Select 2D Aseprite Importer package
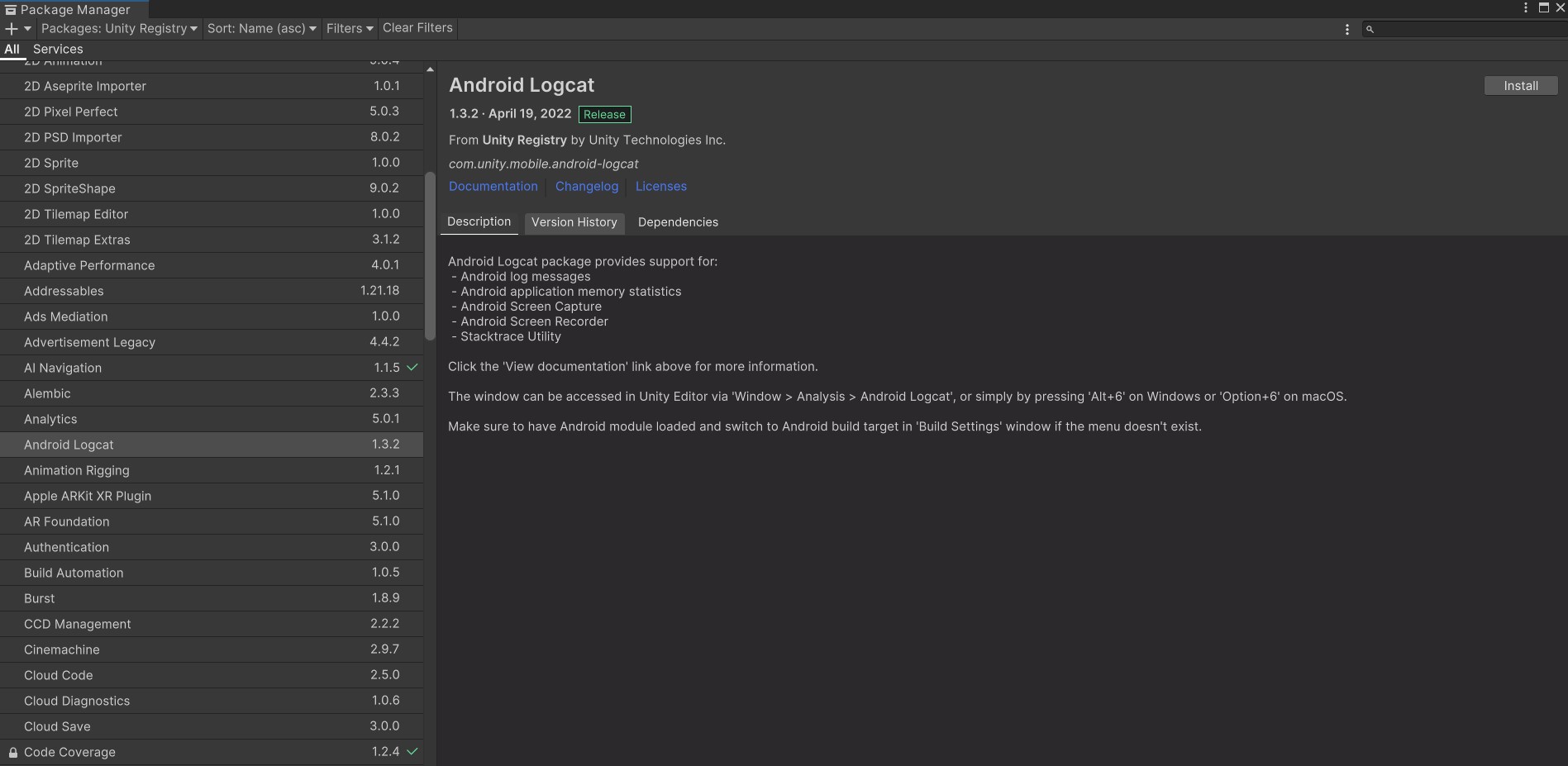Viewport: 1568px width, 766px height. coord(212,86)
